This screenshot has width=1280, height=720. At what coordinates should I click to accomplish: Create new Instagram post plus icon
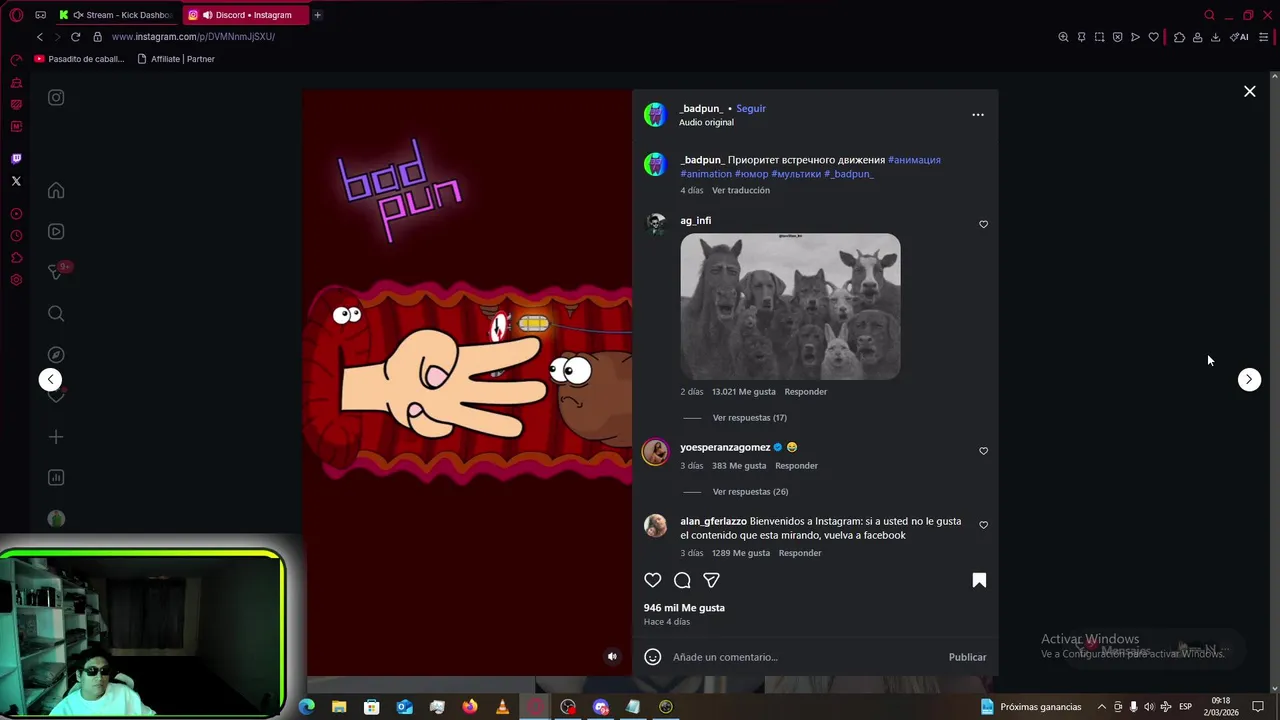point(56,437)
